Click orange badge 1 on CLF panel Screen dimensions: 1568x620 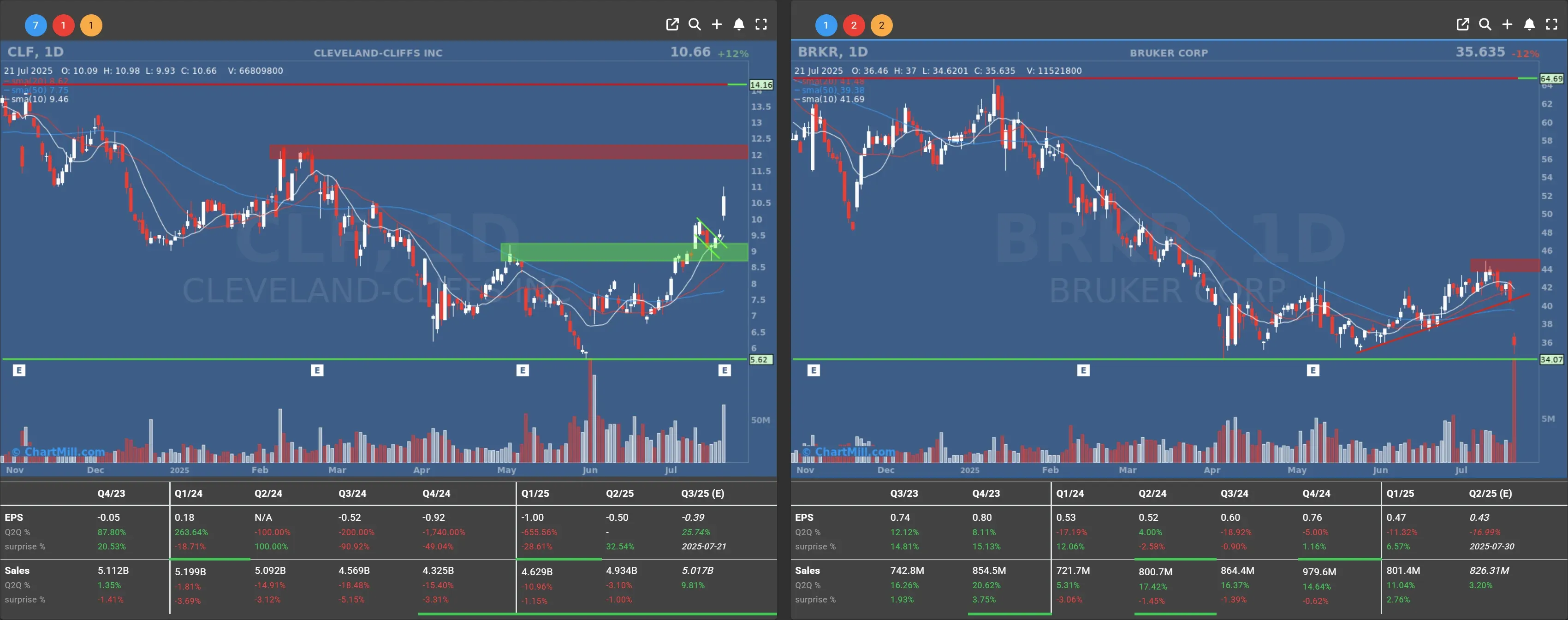click(x=91, y=25)
